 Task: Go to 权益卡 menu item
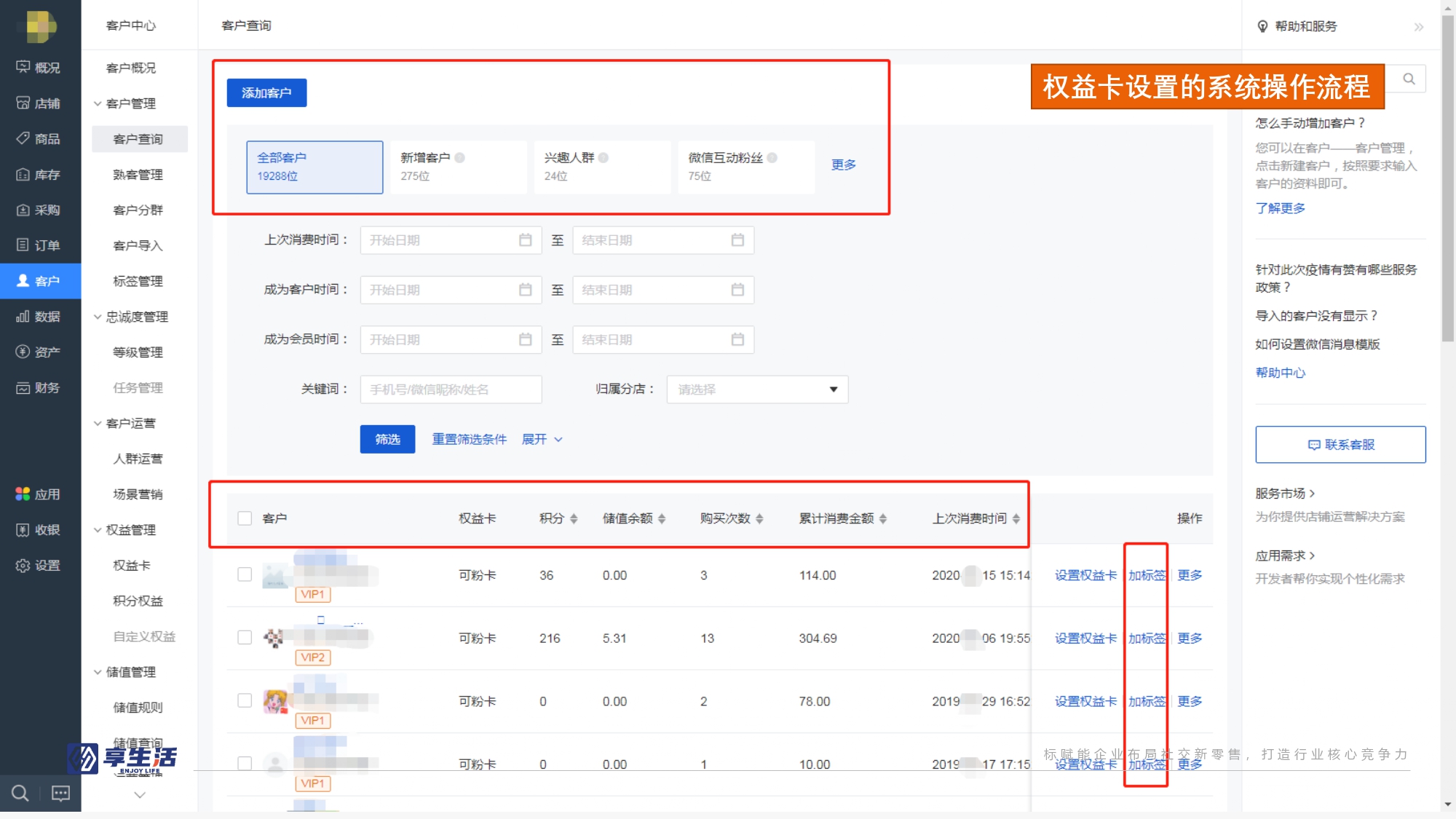pyautogui.click(x=132, y=566)
